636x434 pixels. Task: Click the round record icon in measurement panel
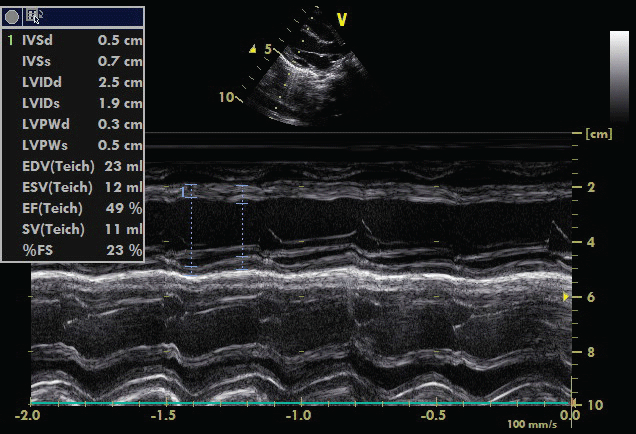[13, 17]
